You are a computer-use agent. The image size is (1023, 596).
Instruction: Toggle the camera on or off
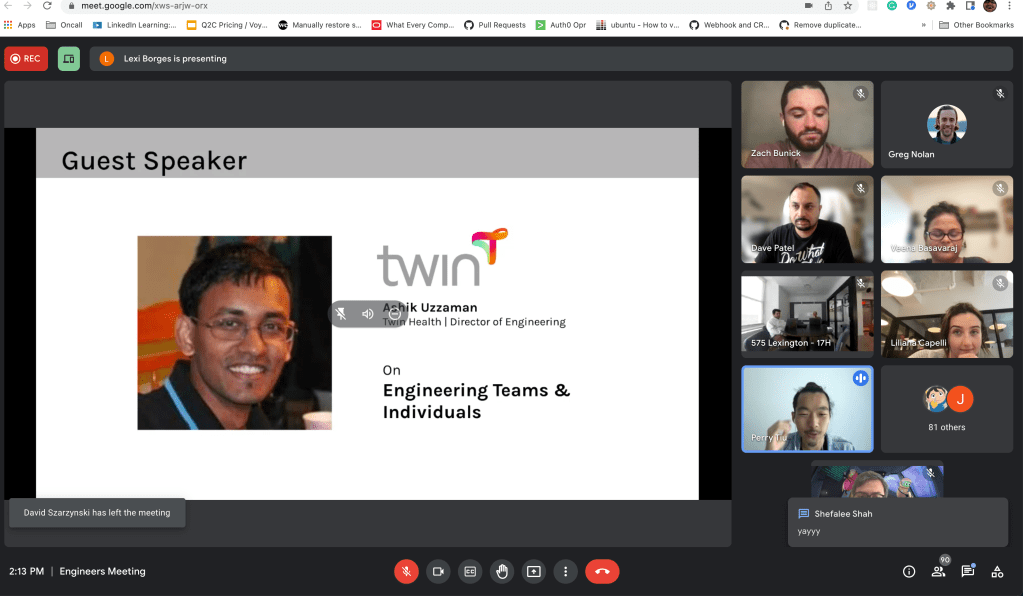(438, 571)
